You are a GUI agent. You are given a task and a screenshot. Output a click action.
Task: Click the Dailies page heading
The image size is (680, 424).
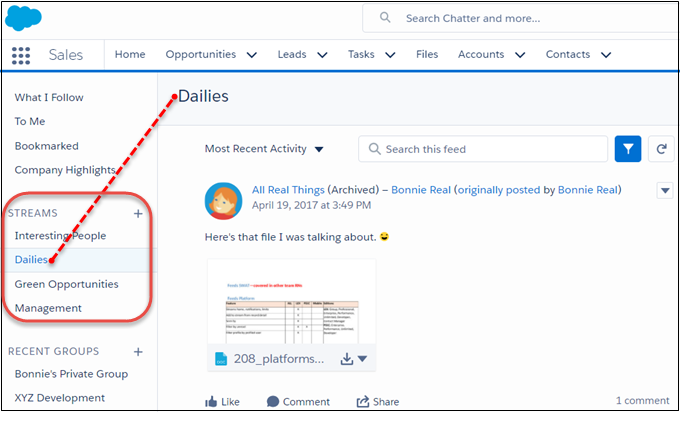click(x=203, y=96)
